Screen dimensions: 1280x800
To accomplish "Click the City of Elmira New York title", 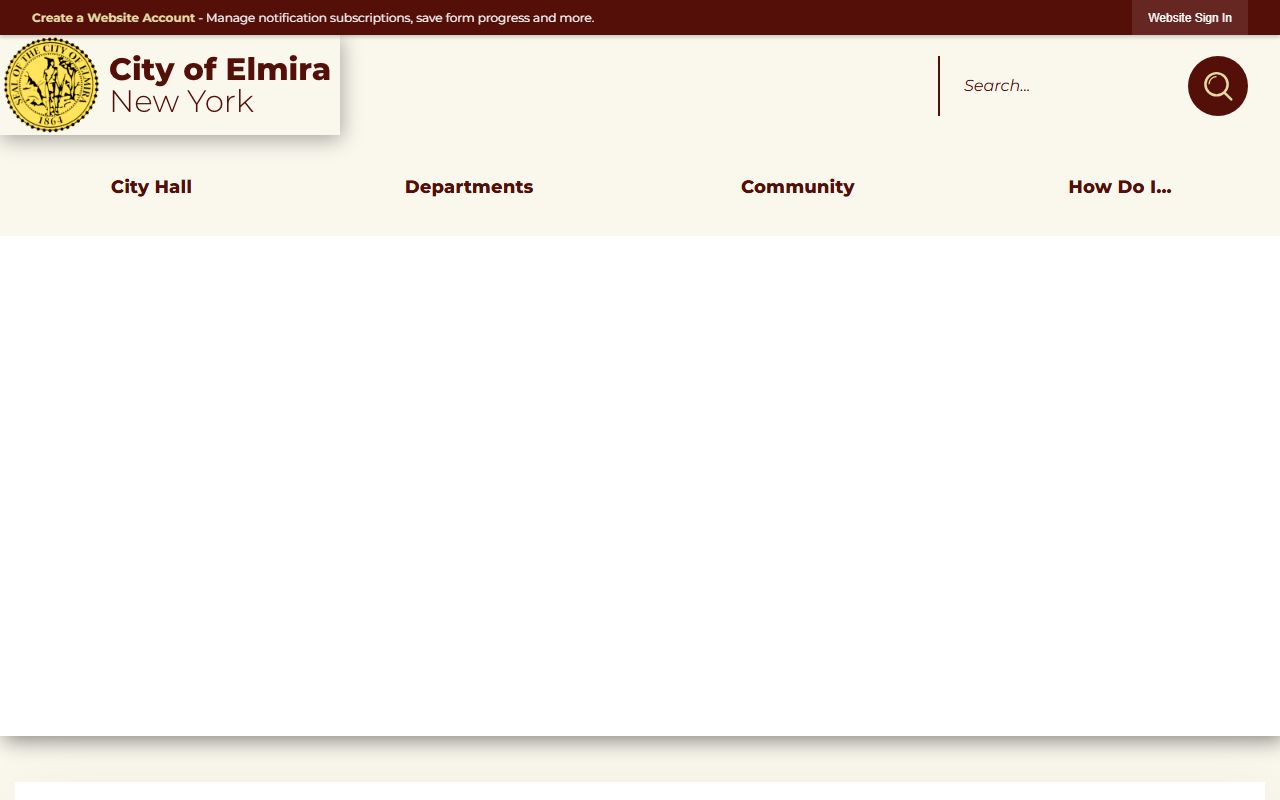I will click(220, 85).
